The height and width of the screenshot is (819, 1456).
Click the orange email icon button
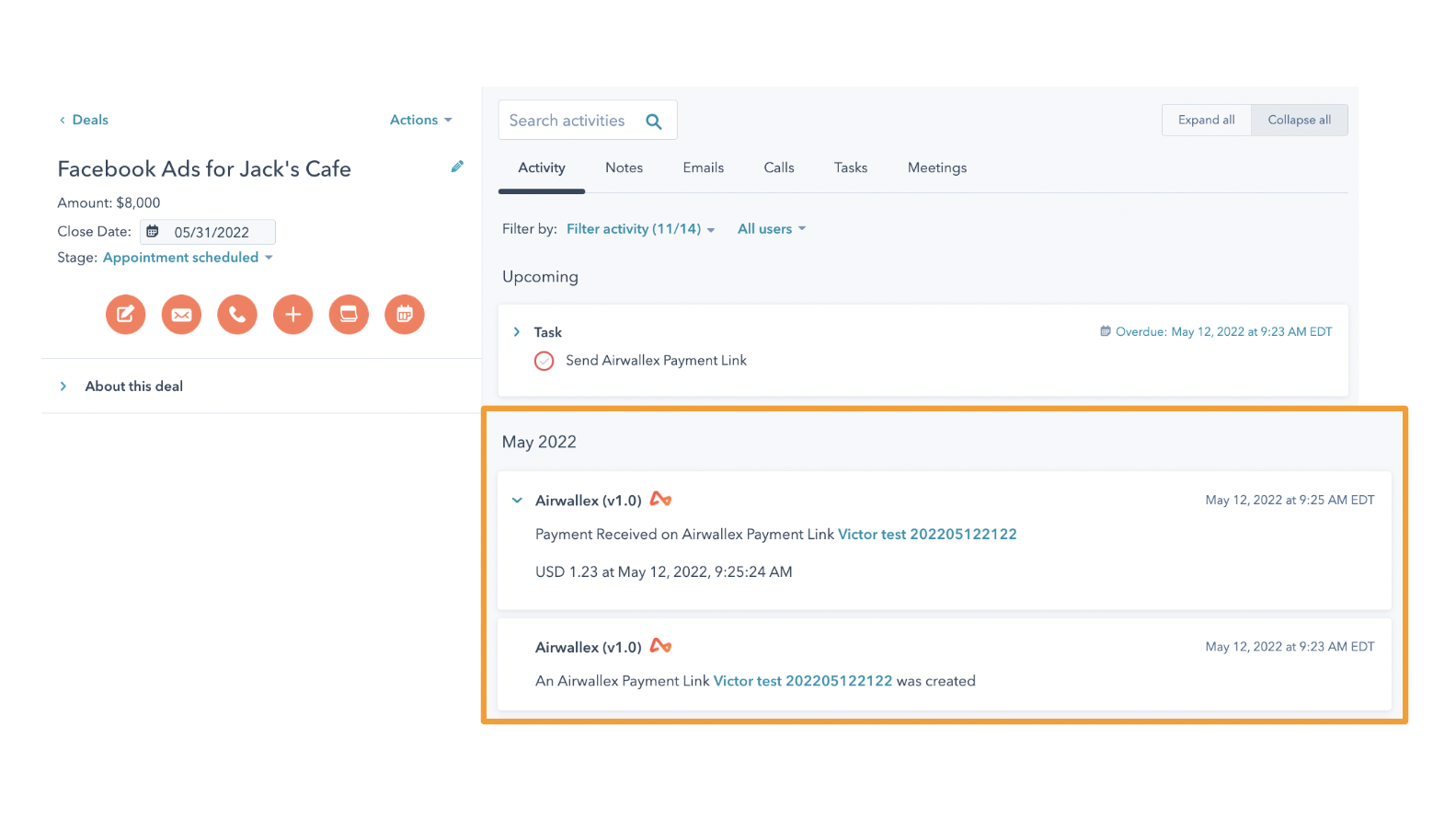181,315
